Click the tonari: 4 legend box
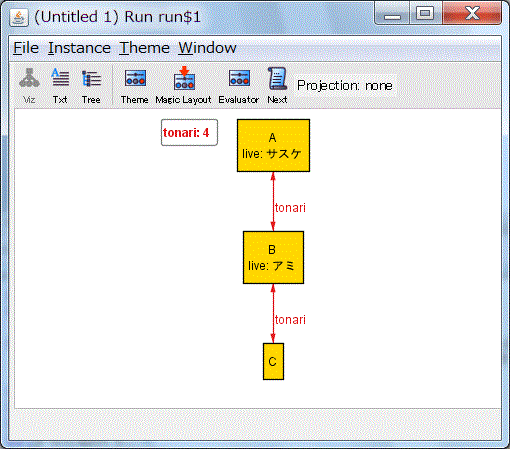510x449 pixels. (189, 133)
